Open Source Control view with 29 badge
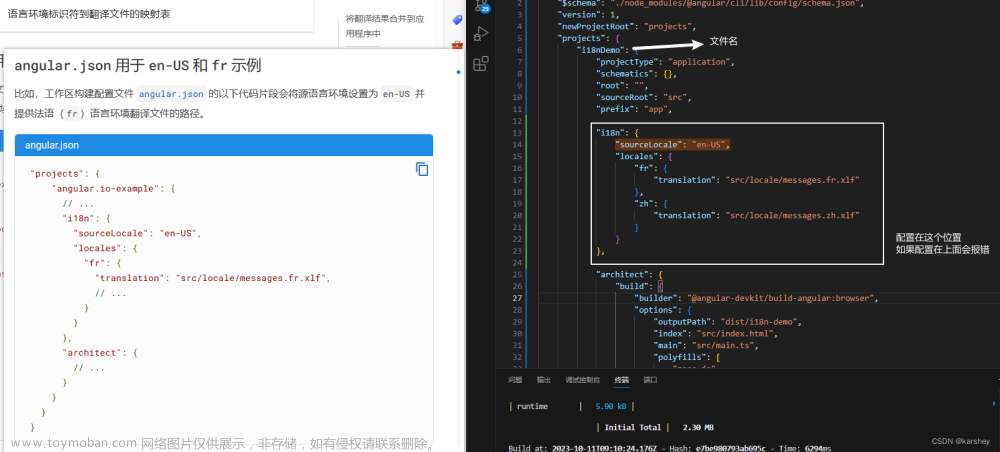Image resolution: width=1000 pixels, height=452 pixels. click(x=481, y=6)
